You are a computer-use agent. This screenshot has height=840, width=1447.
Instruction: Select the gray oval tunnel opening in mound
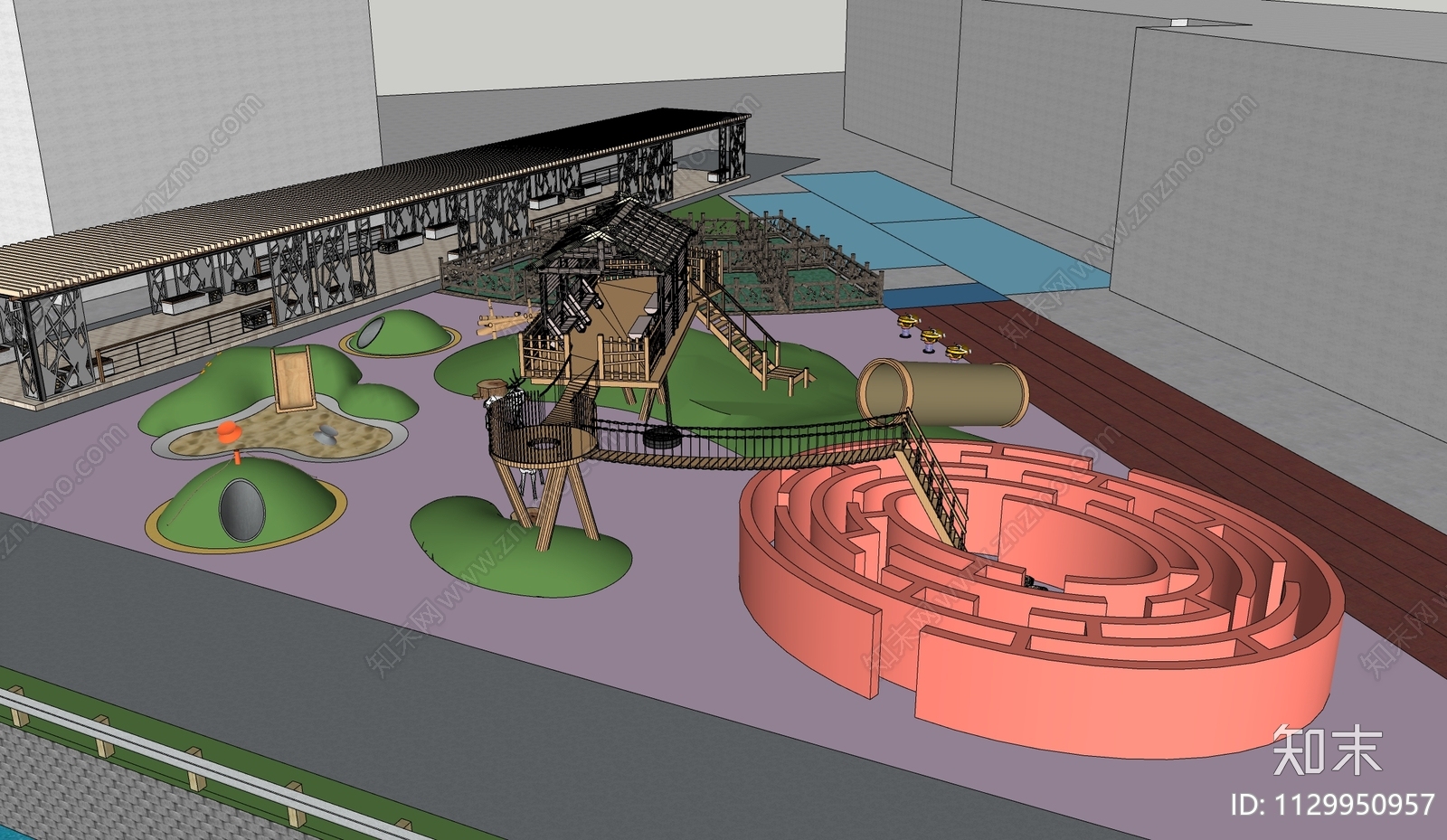pos(242,511)
